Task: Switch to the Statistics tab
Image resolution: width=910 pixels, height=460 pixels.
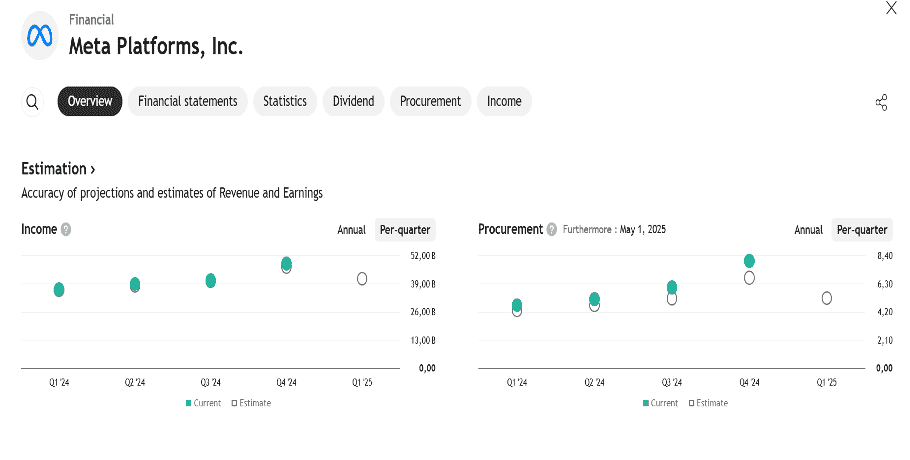Action: pos(285,101)
